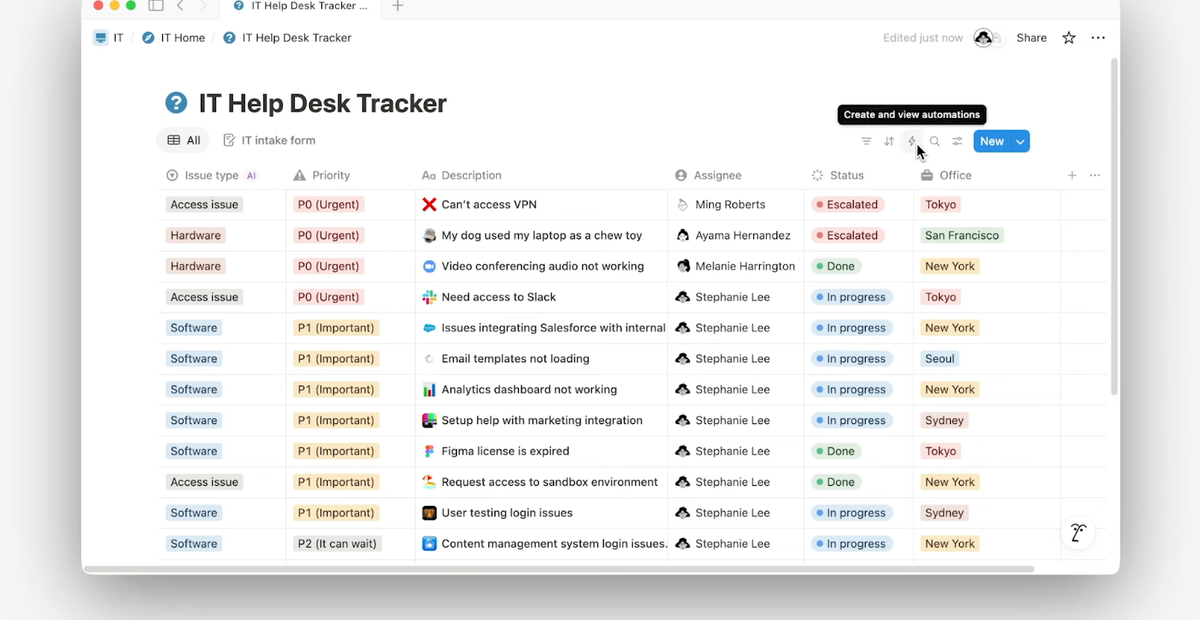The image size is (1200, 620).
Task: Search the database with the magnifying glass icon
Action: click(934, 141)
